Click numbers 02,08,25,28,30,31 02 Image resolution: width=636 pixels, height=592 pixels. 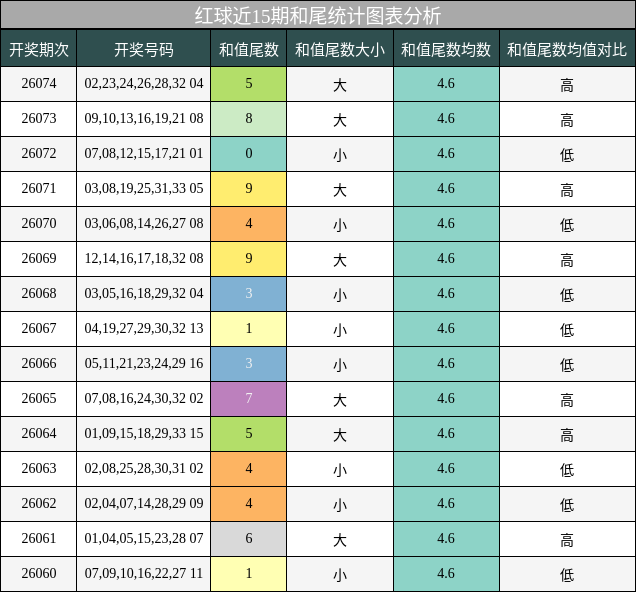pyautogui.click(x=144, y=468)
